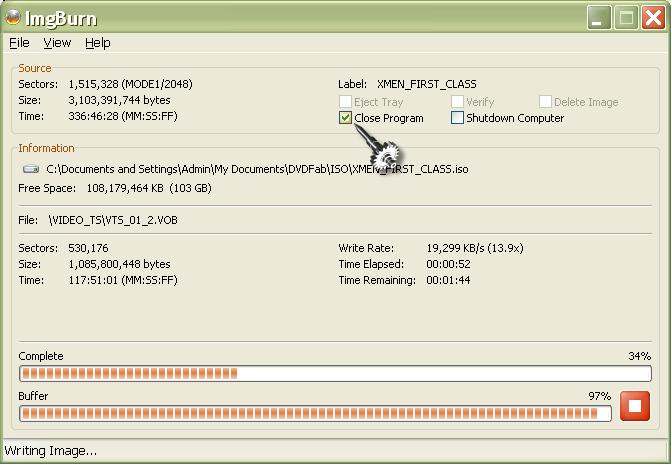Click the source time 336:46:28 value
Viewport: 671px width, 464px height.
point(123,116)
